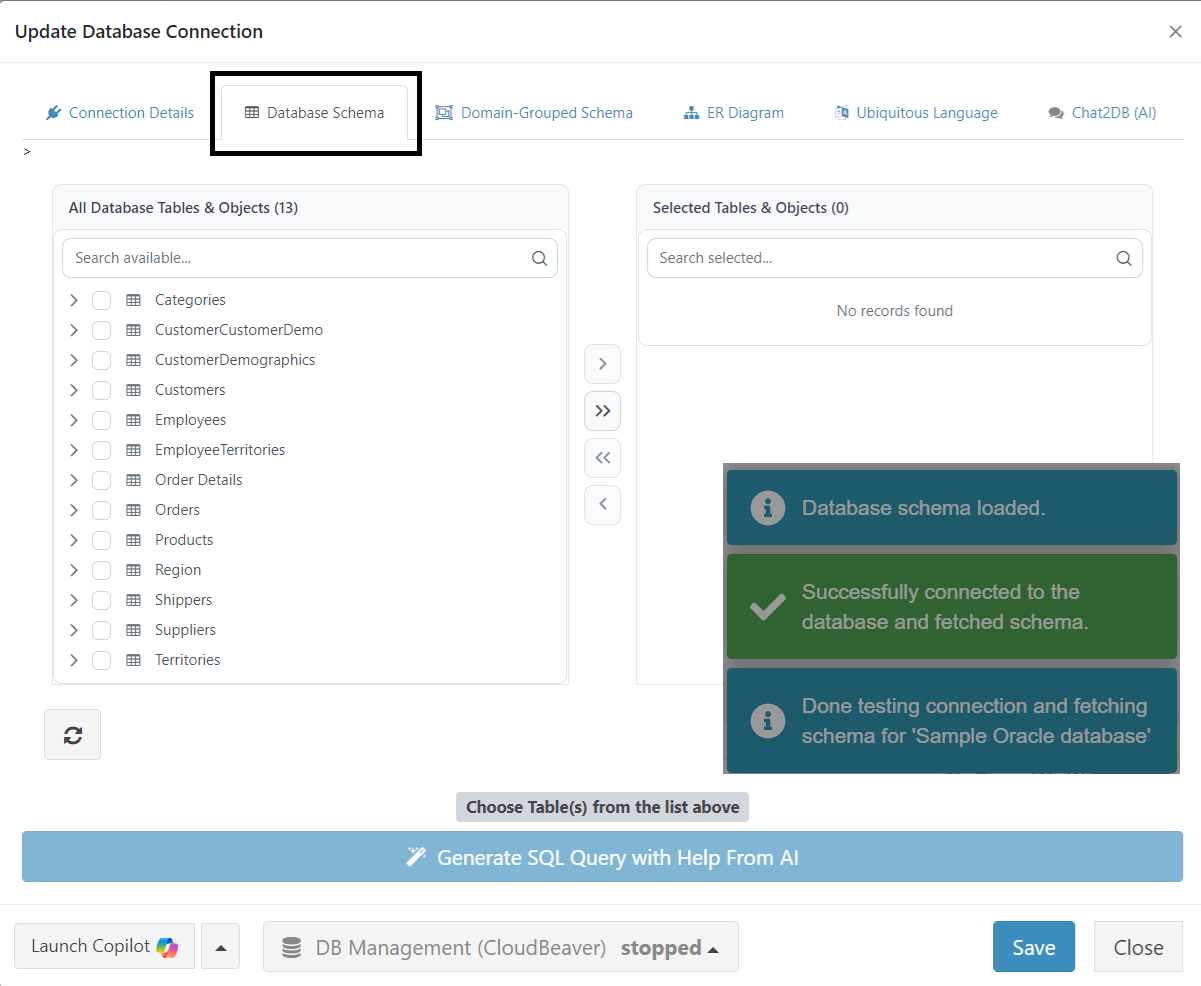Click the move-all-left double arrow icon
Image resolution: width=1201 pixels, height=986 pixels.
pyautogui.click(x=602, y=457)
